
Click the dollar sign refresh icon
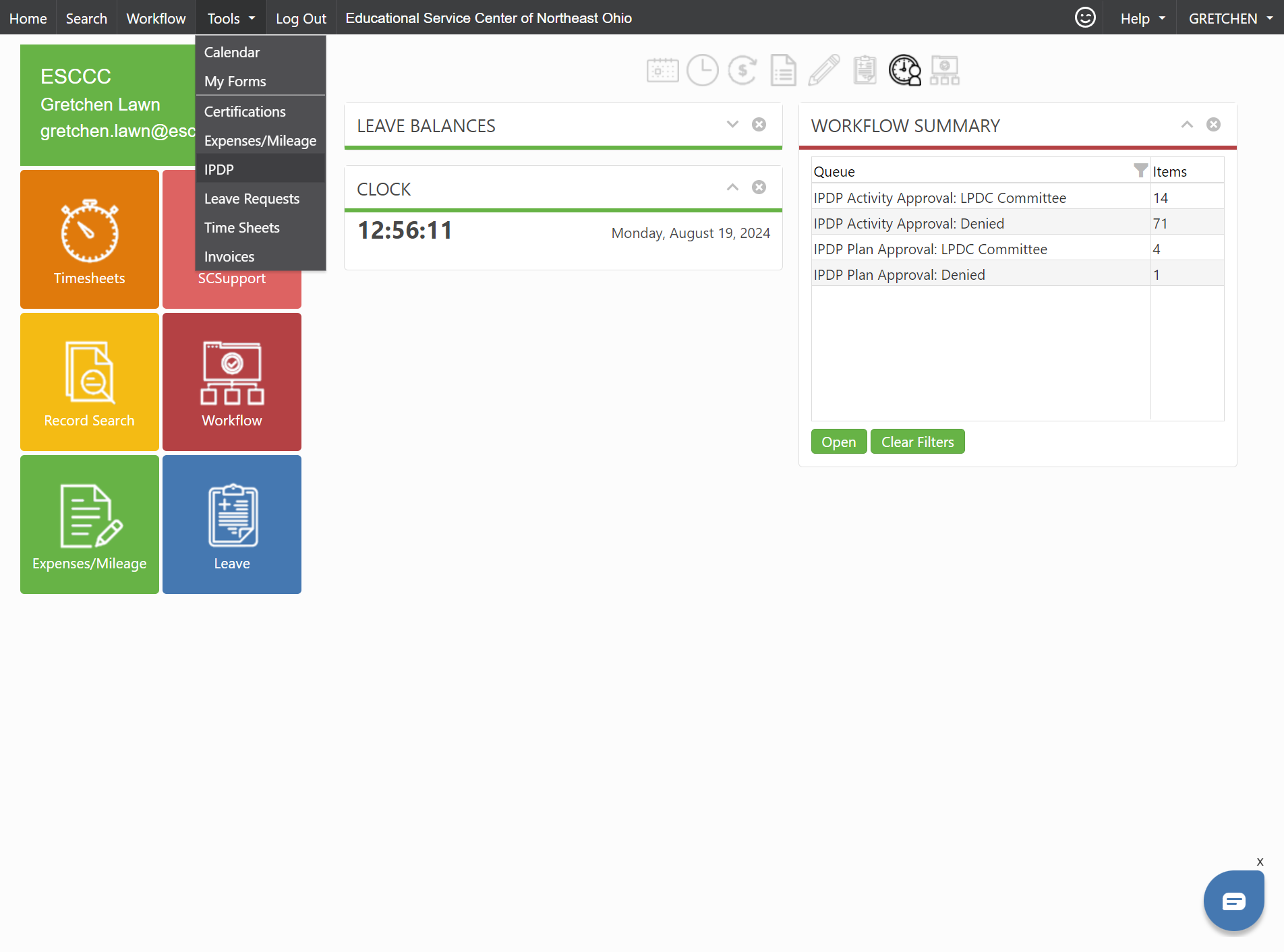tap(742, 70)
